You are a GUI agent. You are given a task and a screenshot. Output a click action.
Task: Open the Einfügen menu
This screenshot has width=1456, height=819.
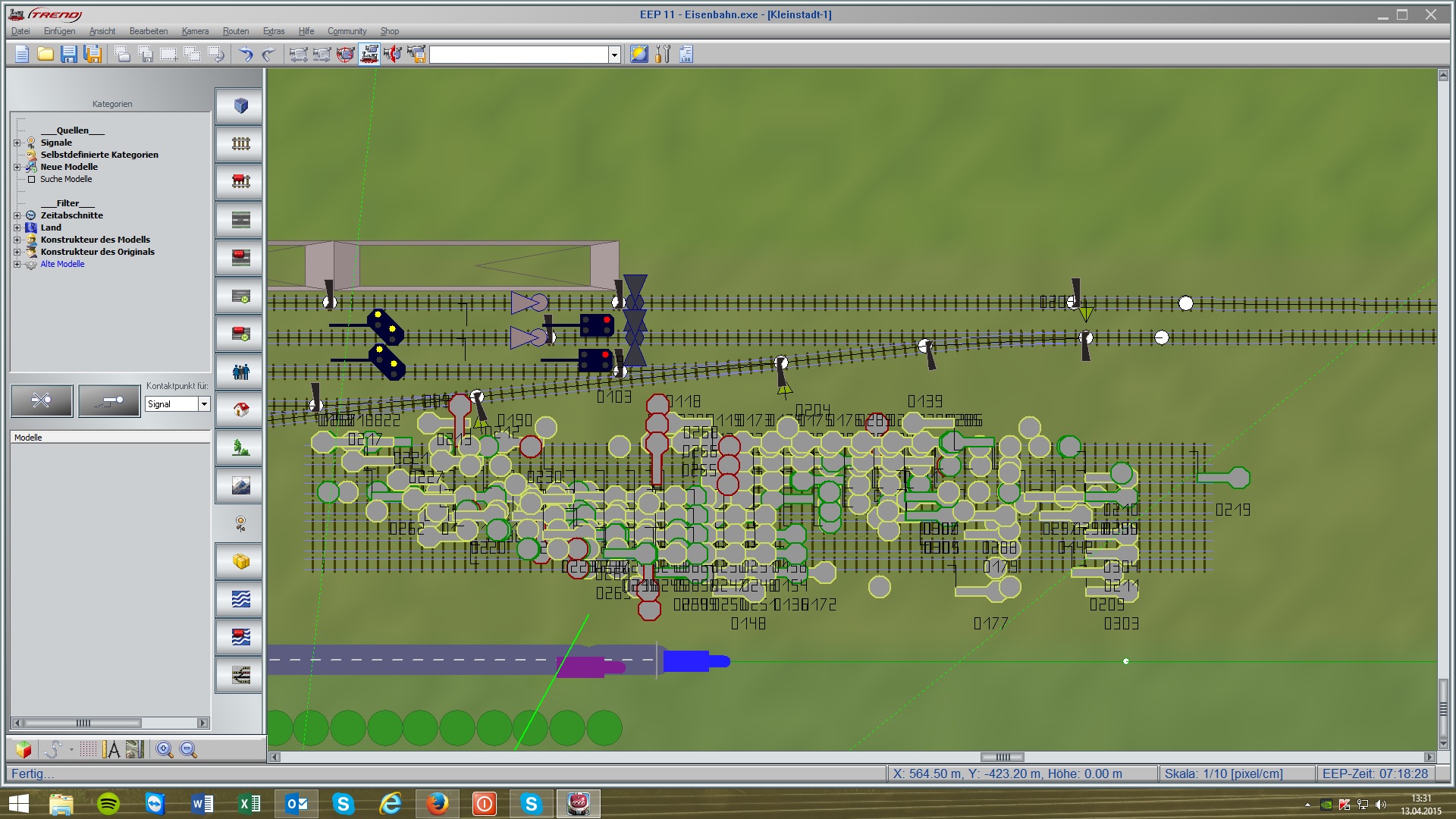[x=59, y=31]
